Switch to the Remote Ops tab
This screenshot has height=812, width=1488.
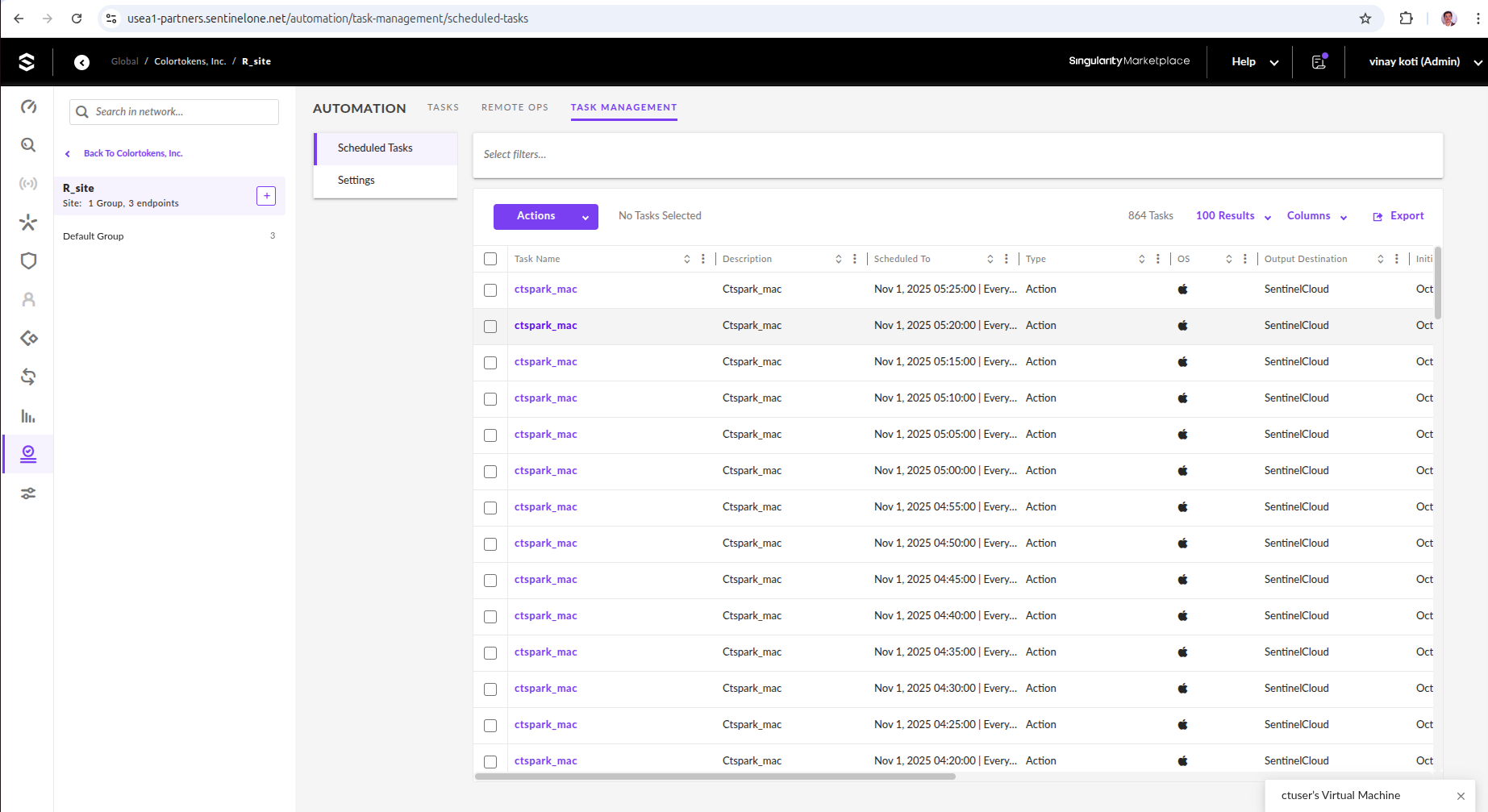tap(515, 107)
